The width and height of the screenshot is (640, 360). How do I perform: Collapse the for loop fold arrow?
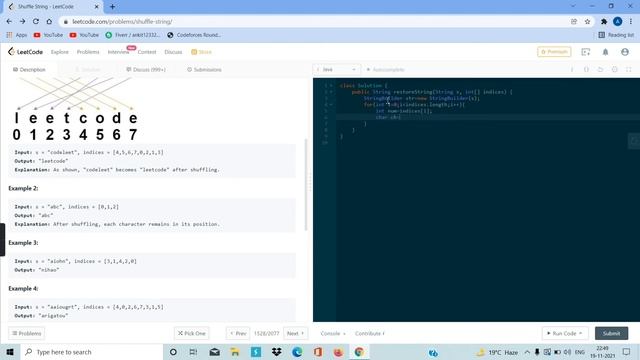tap(331, 104)
